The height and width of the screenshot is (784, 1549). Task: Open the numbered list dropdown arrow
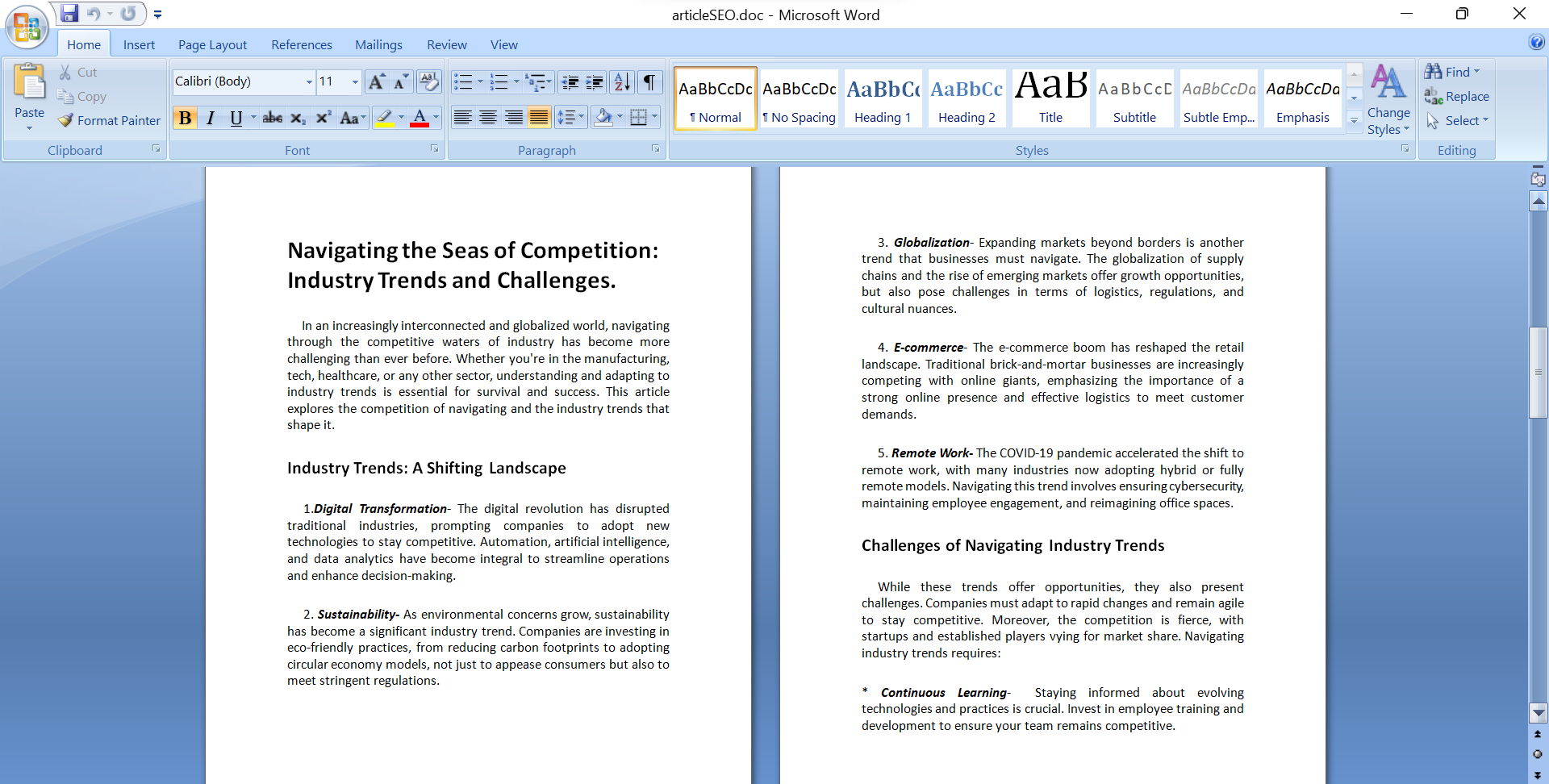tap(516, 81)
